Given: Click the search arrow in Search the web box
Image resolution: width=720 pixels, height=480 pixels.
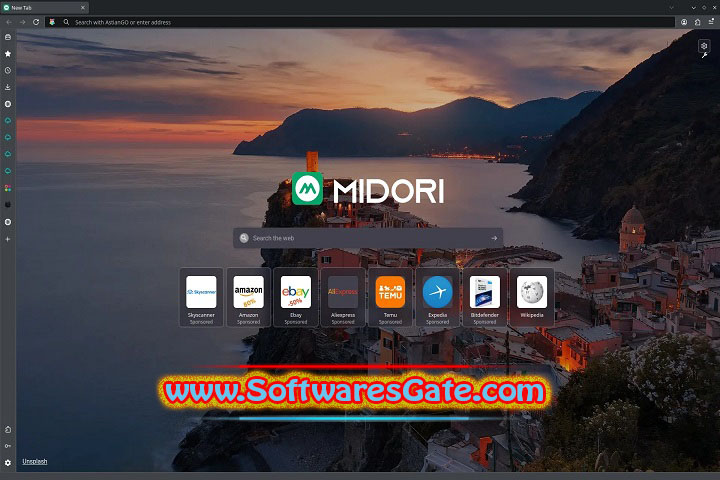Looking at the screenshot, I should click(x=494, y=238).
